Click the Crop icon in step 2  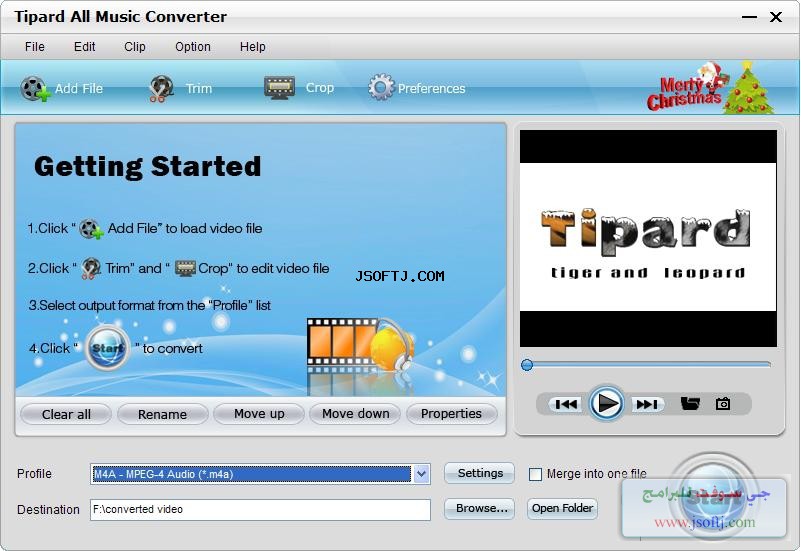(185, 268)
